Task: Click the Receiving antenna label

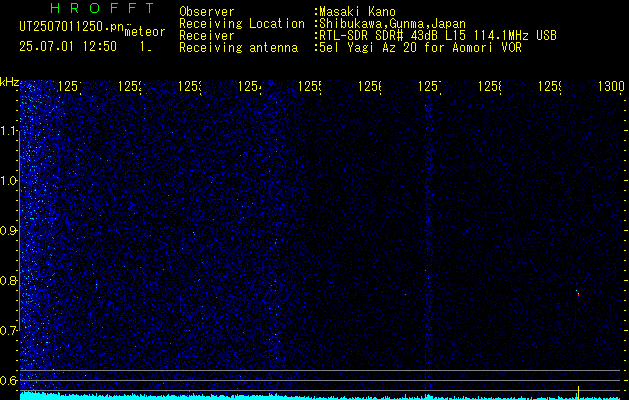Action: 239,48
